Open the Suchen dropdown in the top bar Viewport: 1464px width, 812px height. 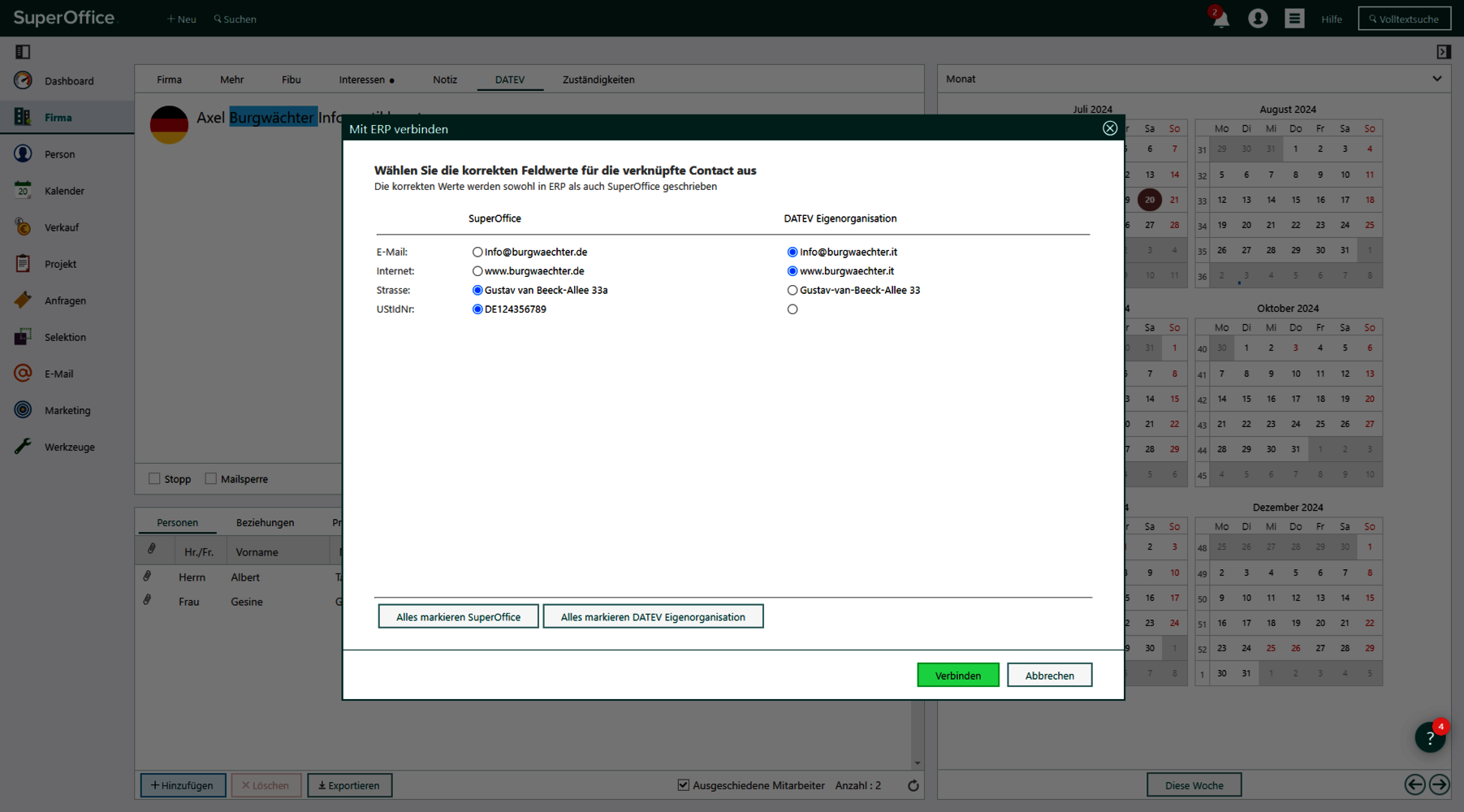pos(235,19)
